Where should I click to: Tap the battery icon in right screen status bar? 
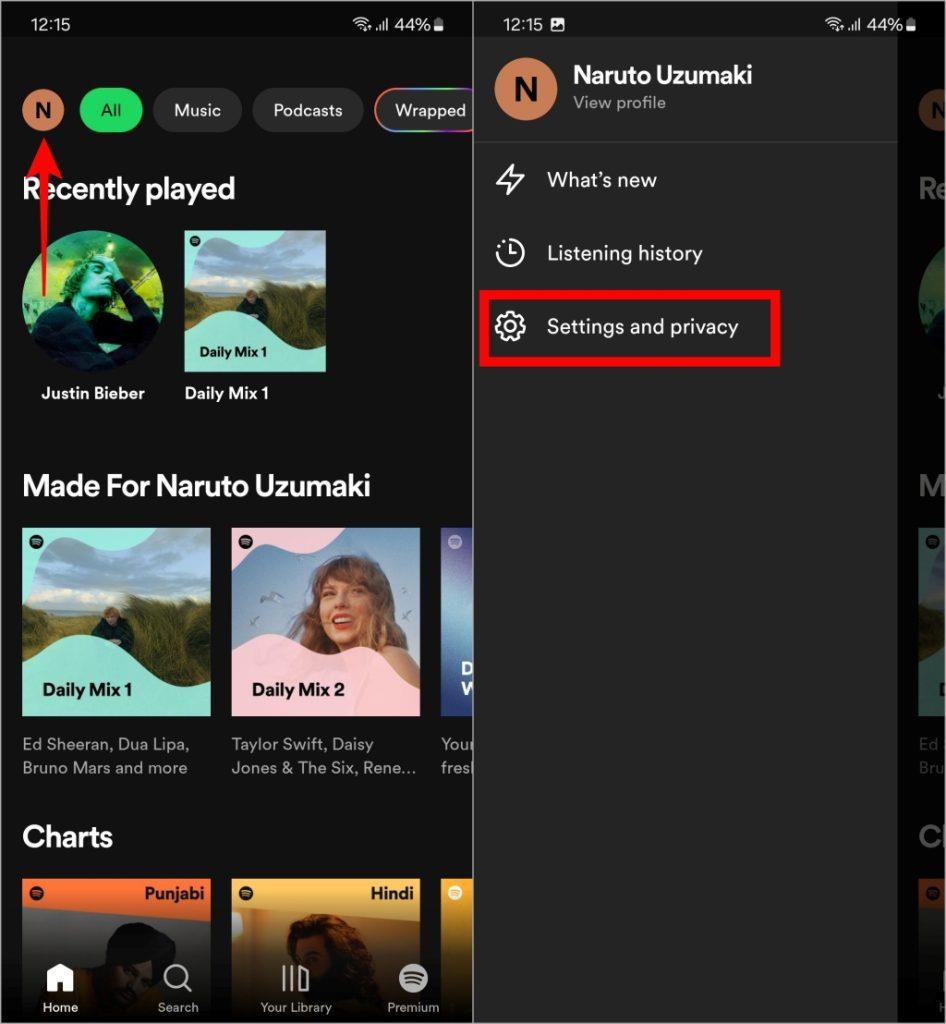coord(911,25)
